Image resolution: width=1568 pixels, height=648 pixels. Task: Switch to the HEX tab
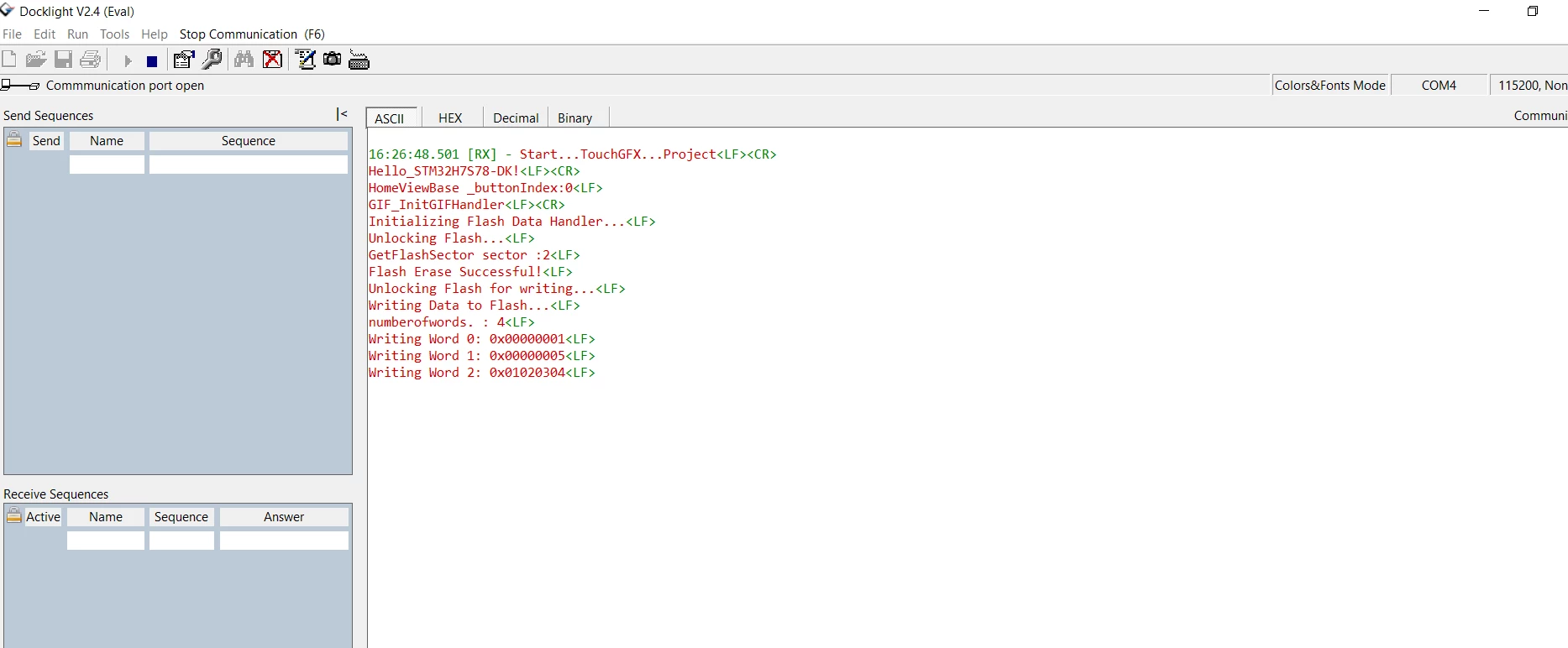point(451,118)
